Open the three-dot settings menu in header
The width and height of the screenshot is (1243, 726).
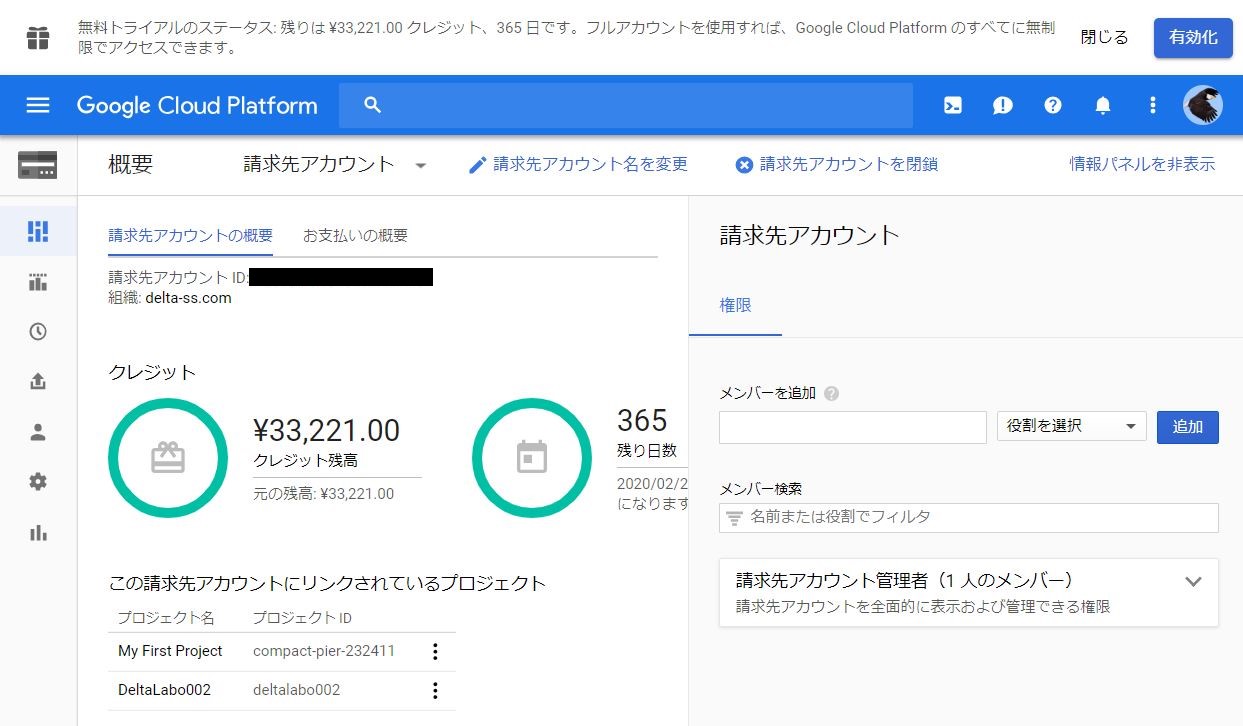1153,105
